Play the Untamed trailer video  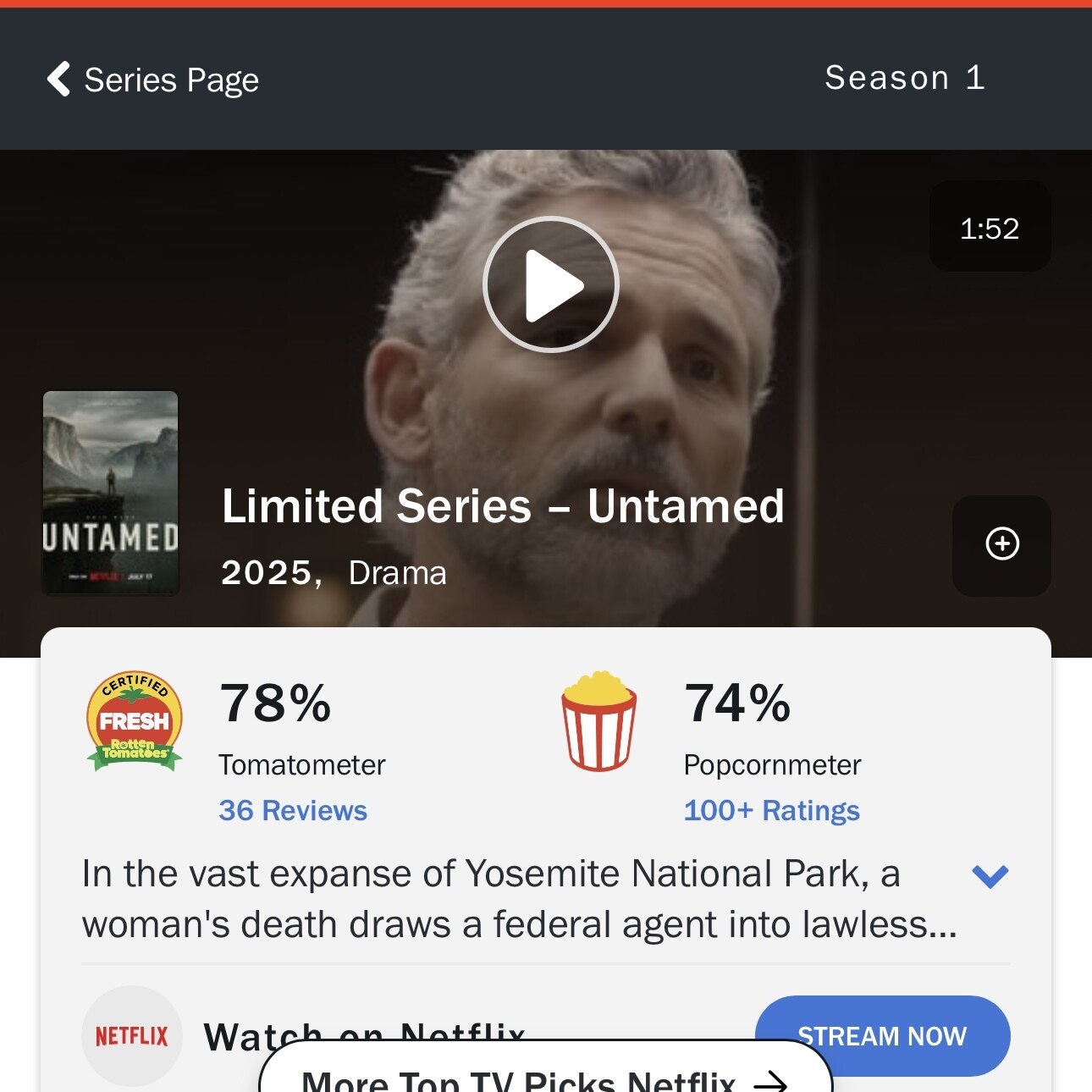click(551, 284)
